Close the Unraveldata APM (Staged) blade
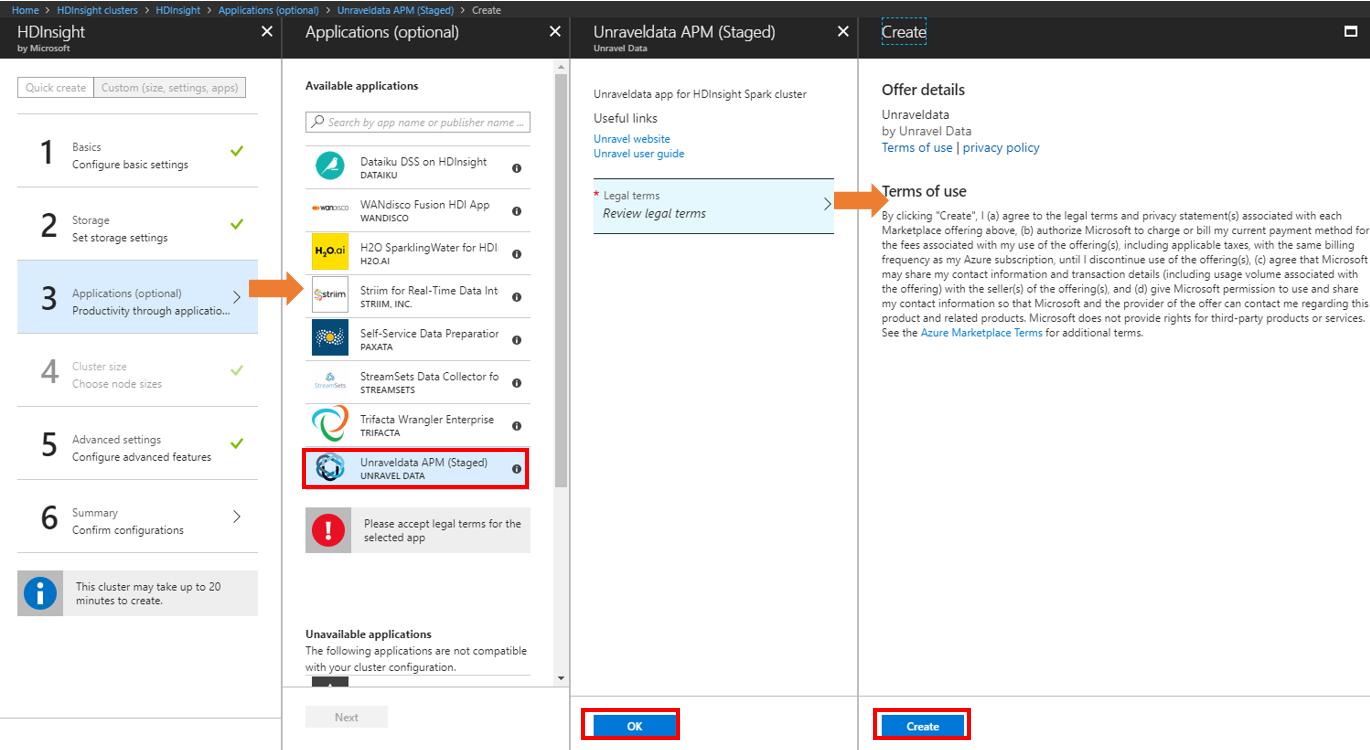The image size is (1370, 750). coord(842,32)
